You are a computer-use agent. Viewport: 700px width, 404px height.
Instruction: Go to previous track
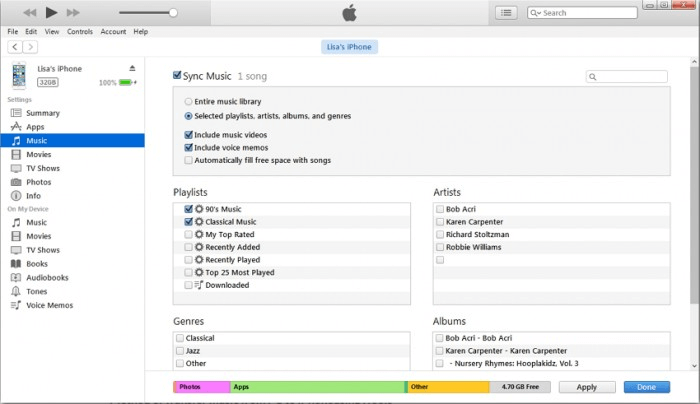point(29,13)
